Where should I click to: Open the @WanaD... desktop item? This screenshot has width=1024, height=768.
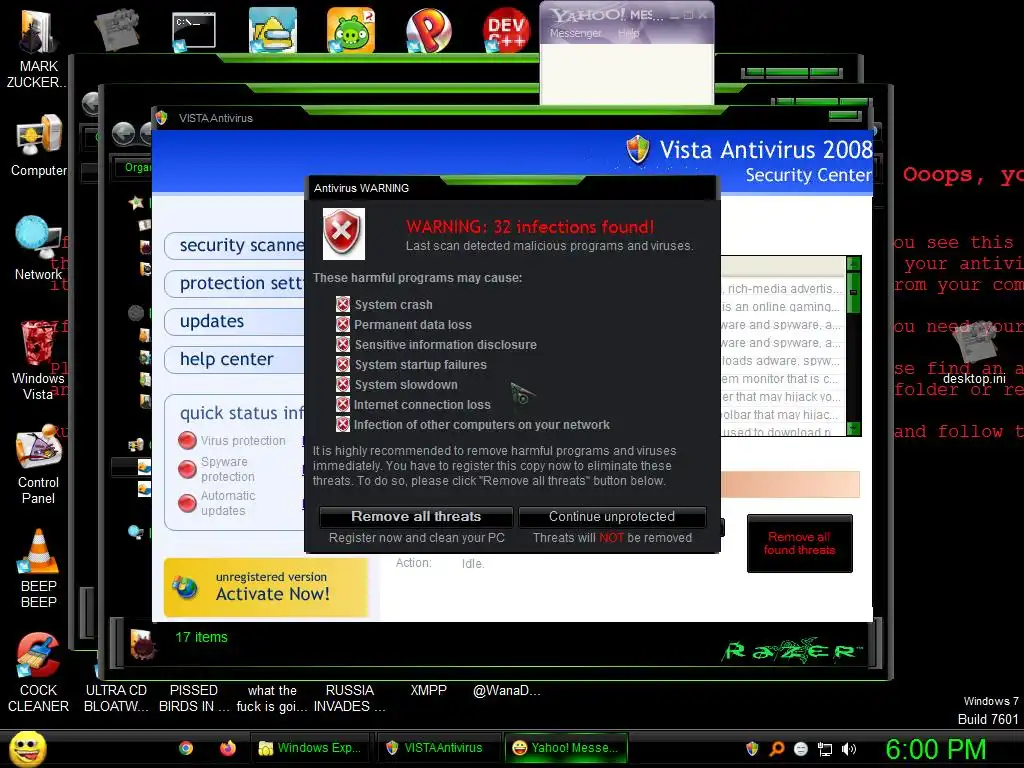point(507,691)
